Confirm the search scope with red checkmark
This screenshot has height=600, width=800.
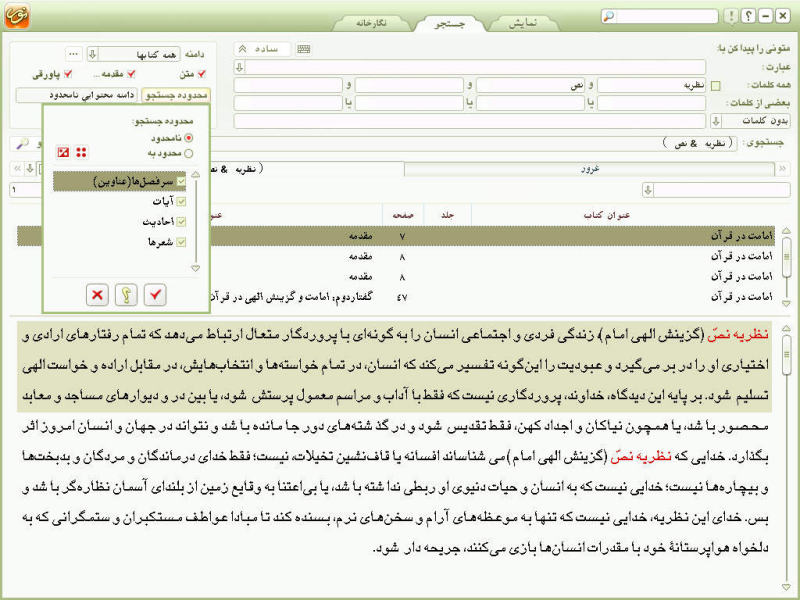[155, 294]
